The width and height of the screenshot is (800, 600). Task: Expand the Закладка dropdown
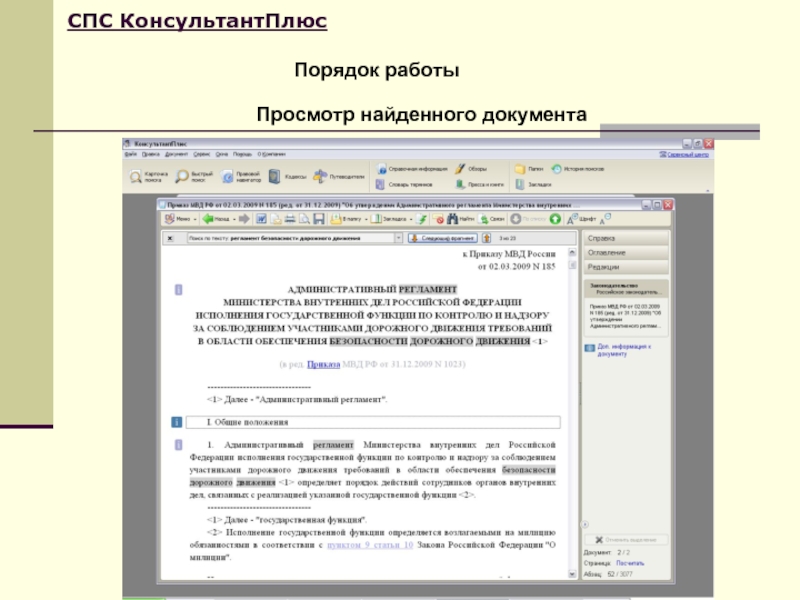(409, 218)
